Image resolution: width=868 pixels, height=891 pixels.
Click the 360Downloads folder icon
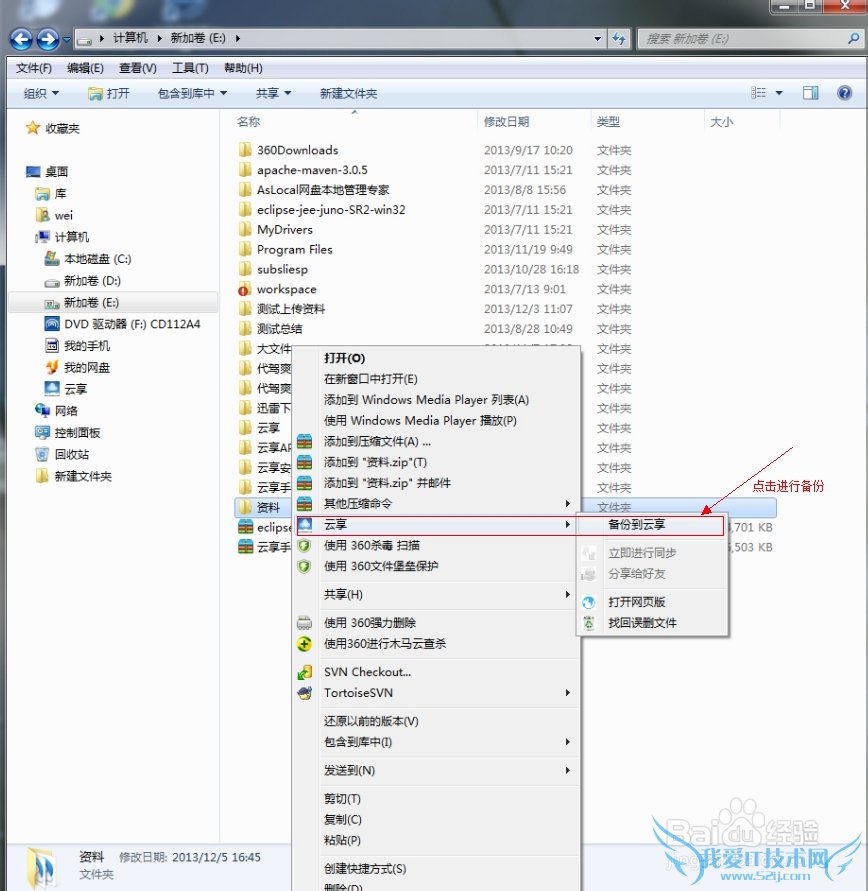point(245,150)
